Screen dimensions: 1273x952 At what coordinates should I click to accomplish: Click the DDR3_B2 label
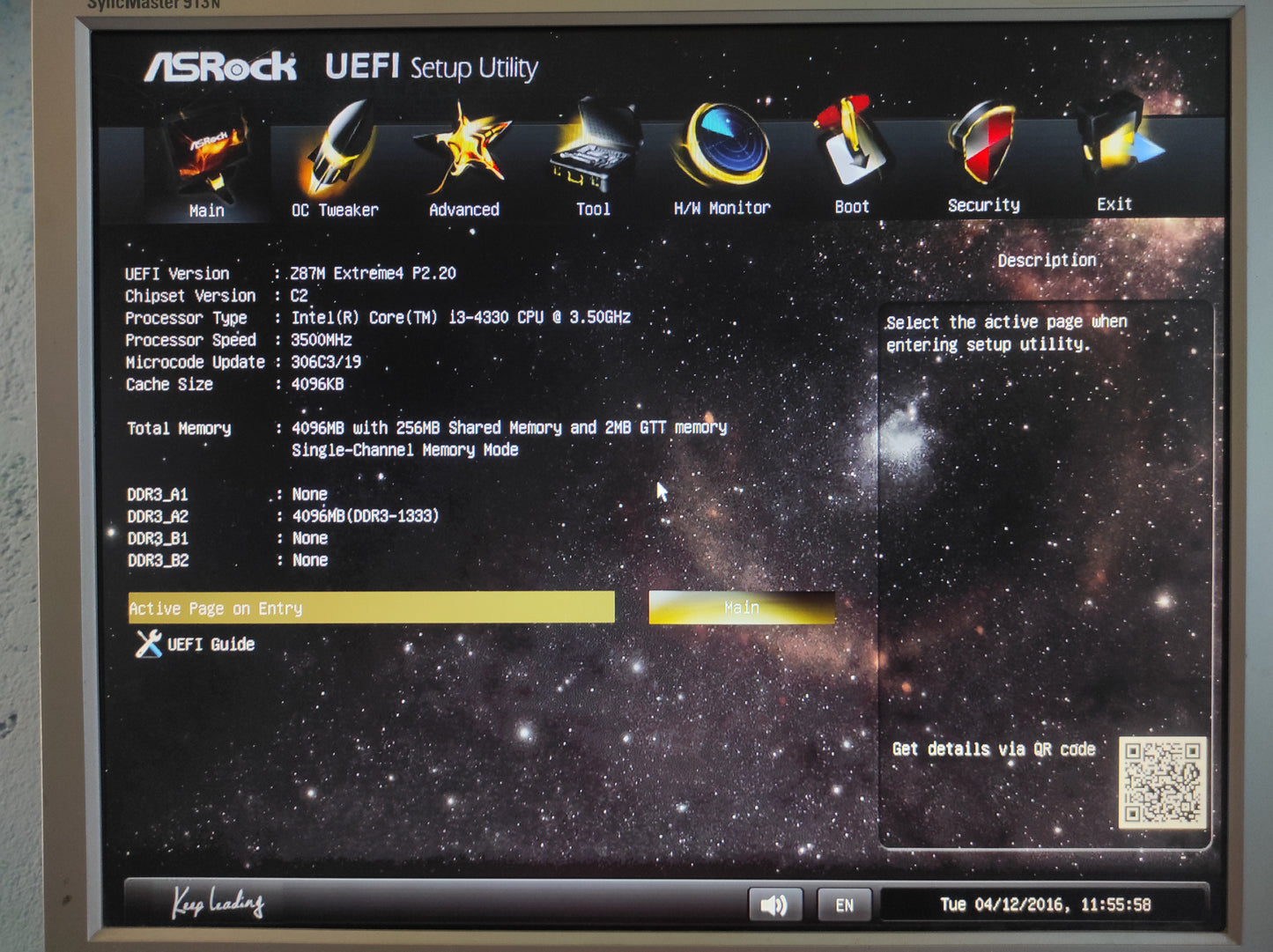pyautogui.click(x=158, y=560)
